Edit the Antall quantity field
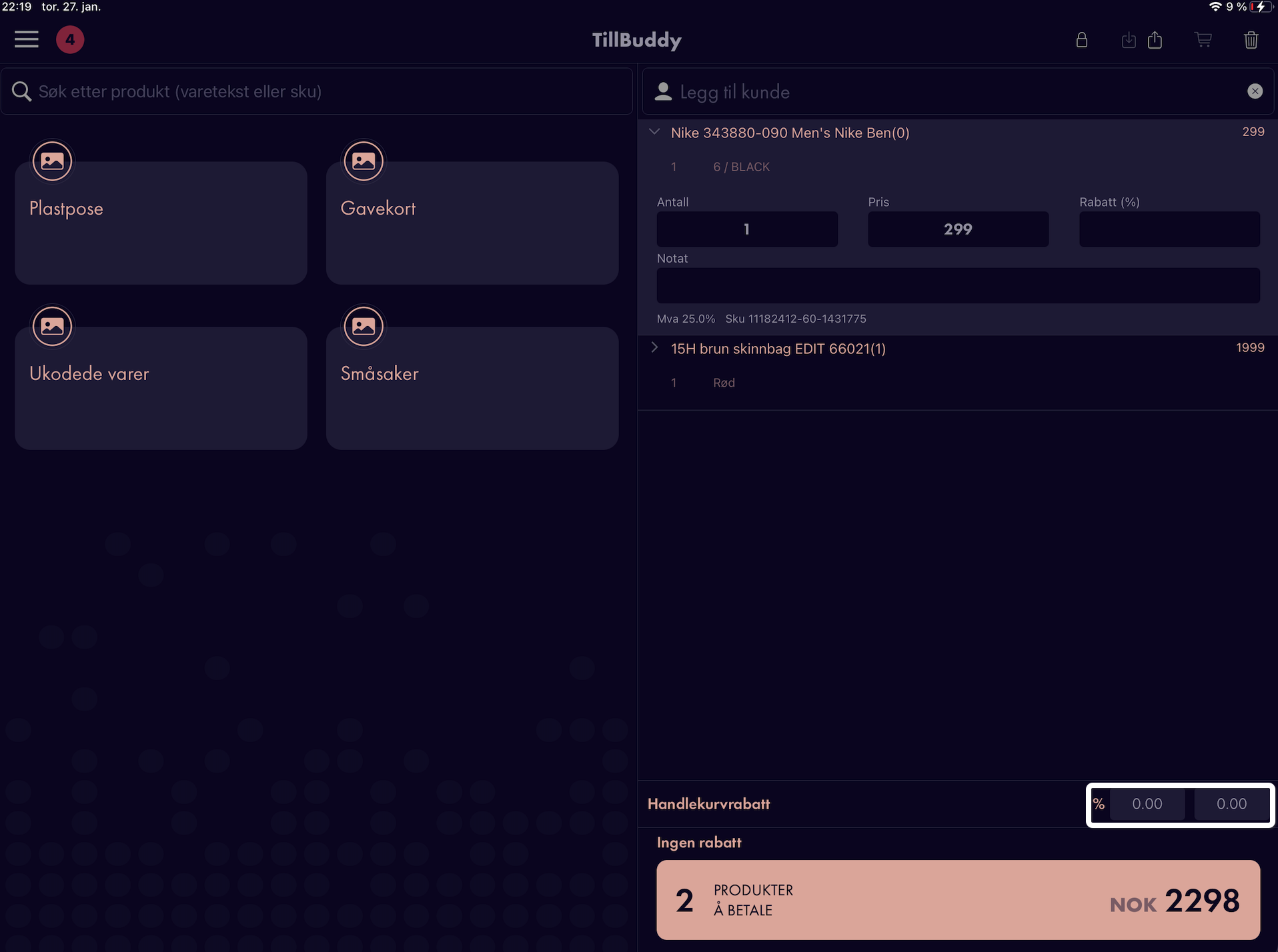Screen dimensions: 1278x952 (x=747, y=229)
